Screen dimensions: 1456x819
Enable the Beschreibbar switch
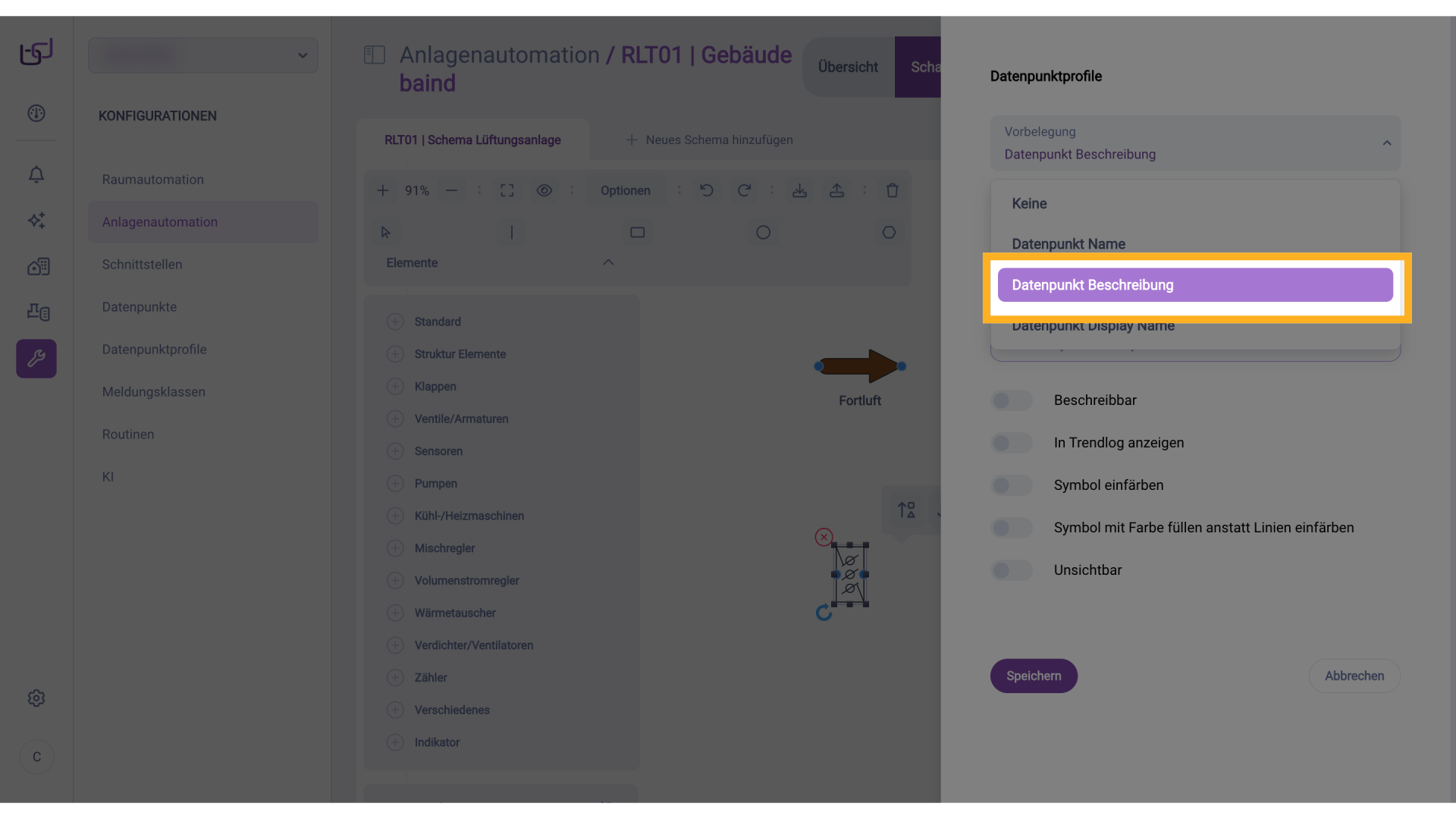pyautogui.click(x=1011, y=400)
